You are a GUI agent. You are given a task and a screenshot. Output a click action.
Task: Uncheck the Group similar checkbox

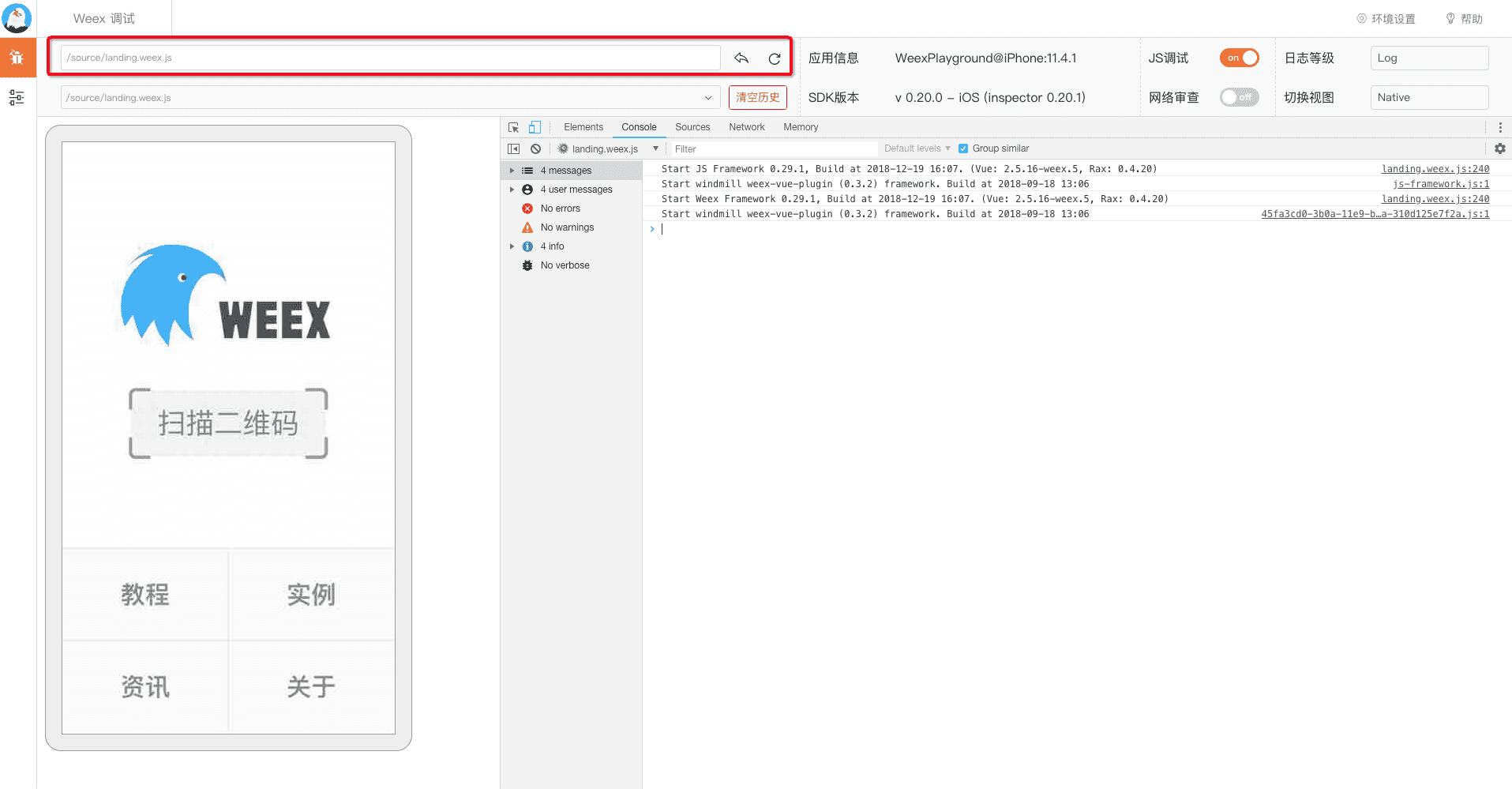[x=962, y=148]
